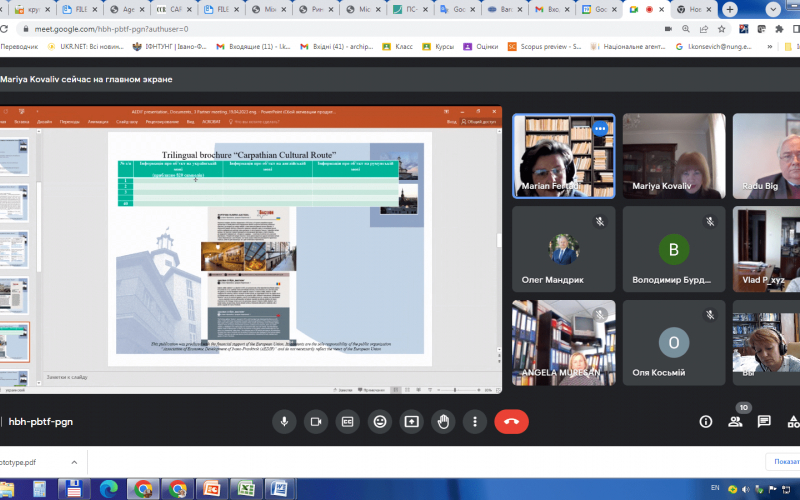Open Microsoft Edge from the taskbar
The image size is (800, 500).
click(x=109, y=489)
